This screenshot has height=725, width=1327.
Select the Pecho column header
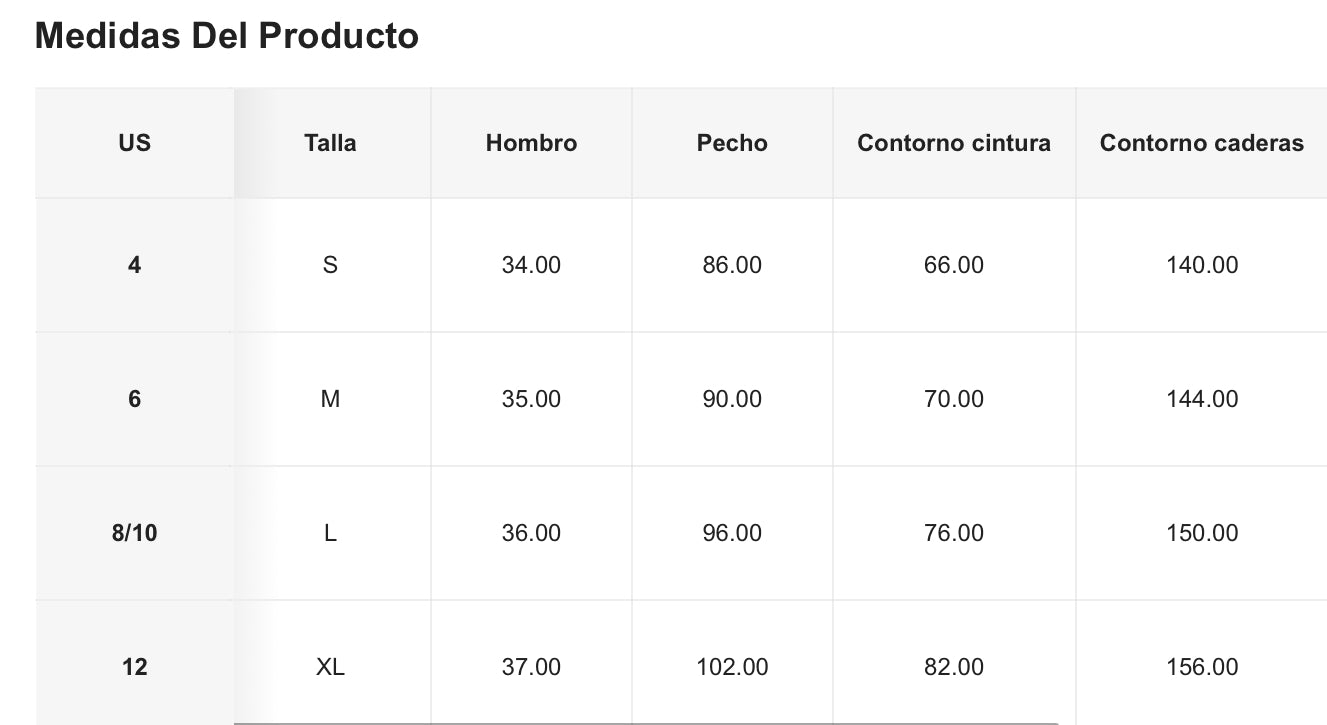[x=732, y=143]
